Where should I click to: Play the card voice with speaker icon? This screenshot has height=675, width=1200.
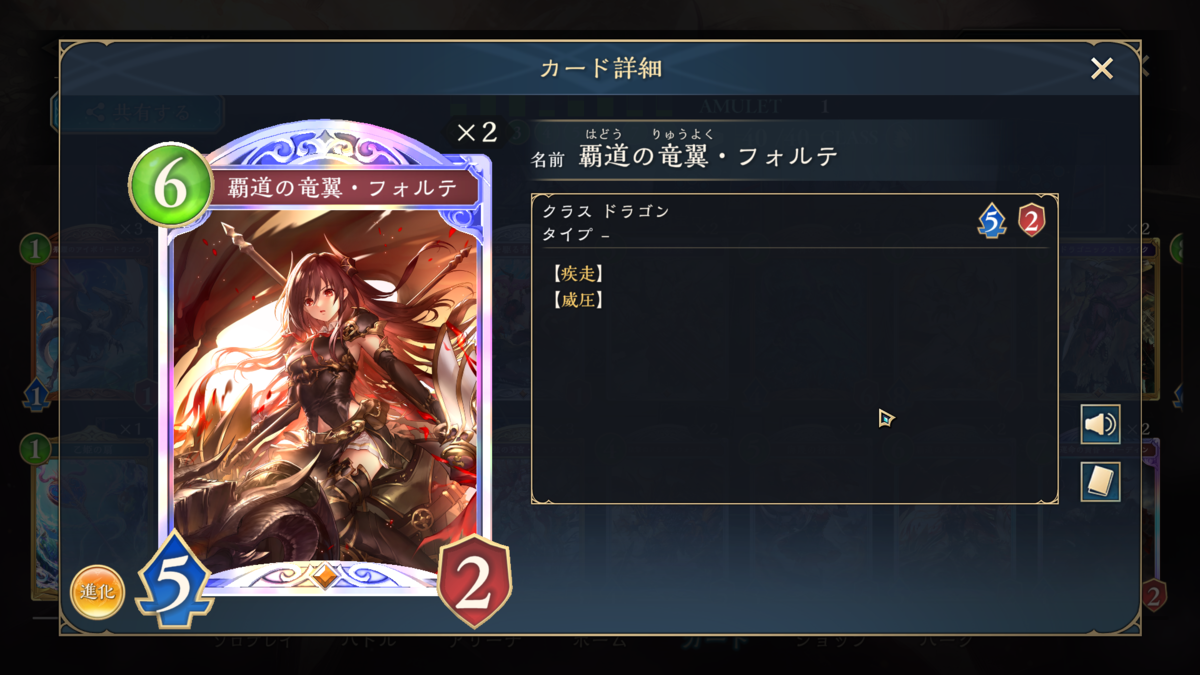1100,425
